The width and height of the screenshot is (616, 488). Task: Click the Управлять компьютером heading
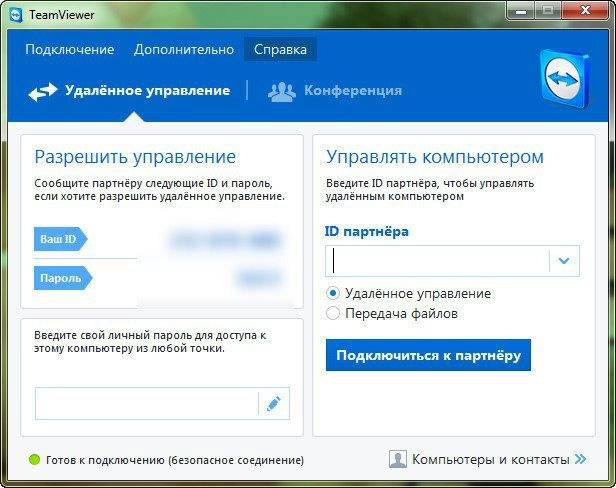click(435, 157)
